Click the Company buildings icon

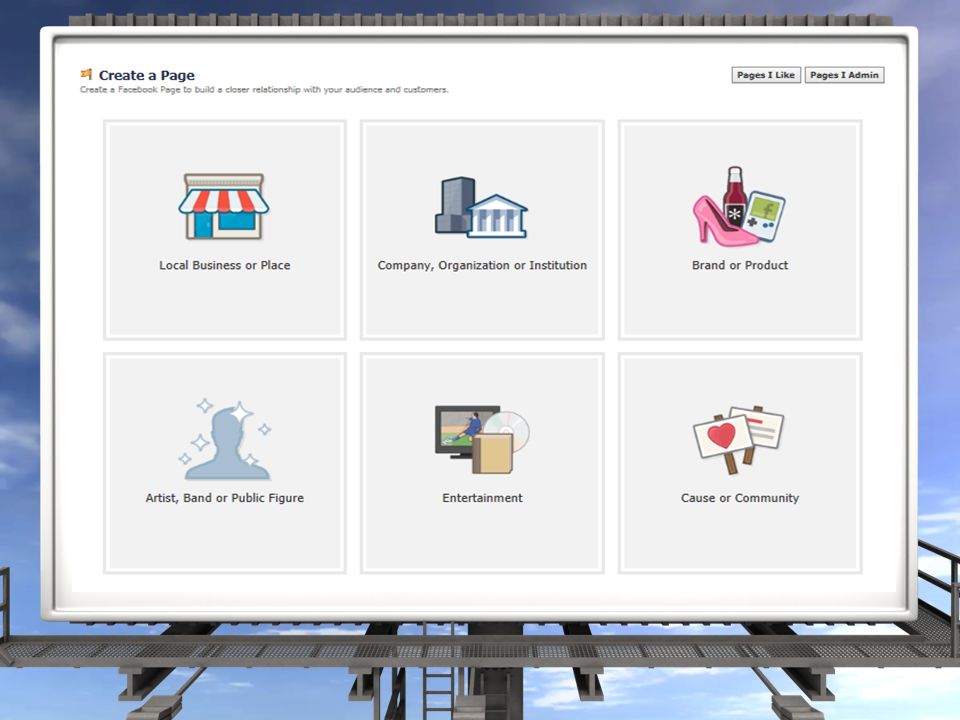(x=481, y=208)
